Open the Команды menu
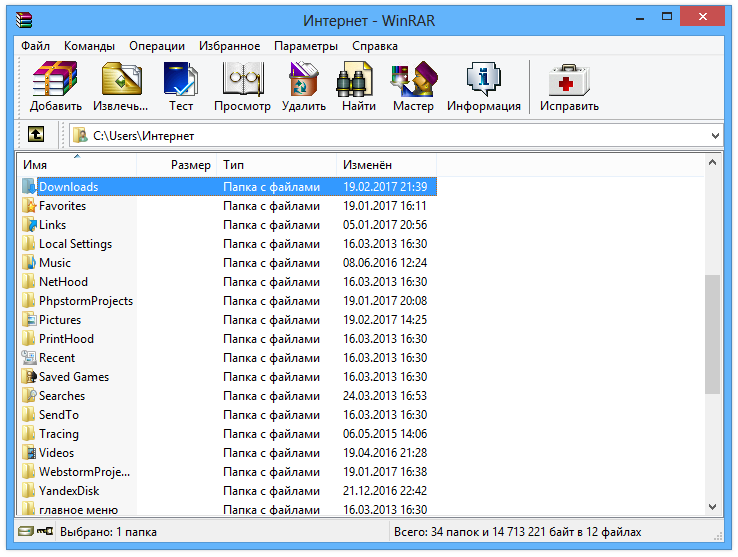Screen dimensions: 738x557 [x=89, y=46]
